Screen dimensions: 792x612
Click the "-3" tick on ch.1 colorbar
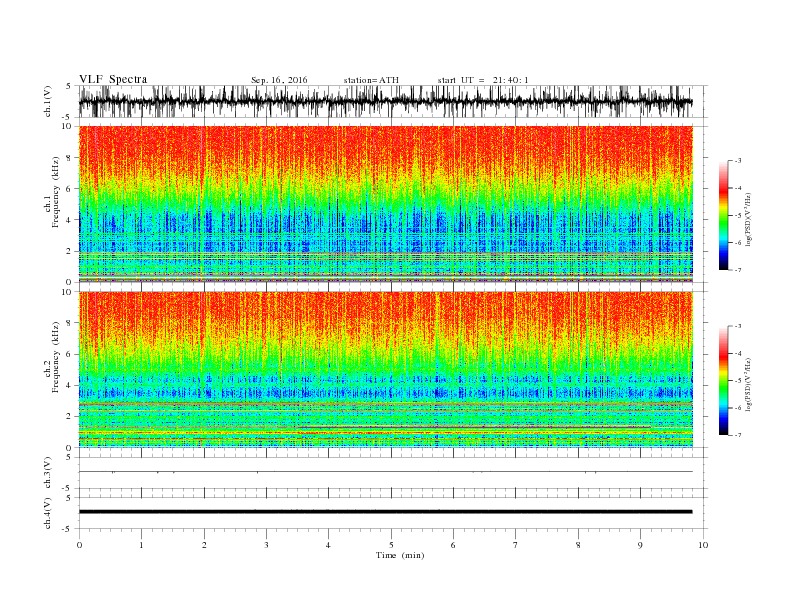[x=738, y=161]
